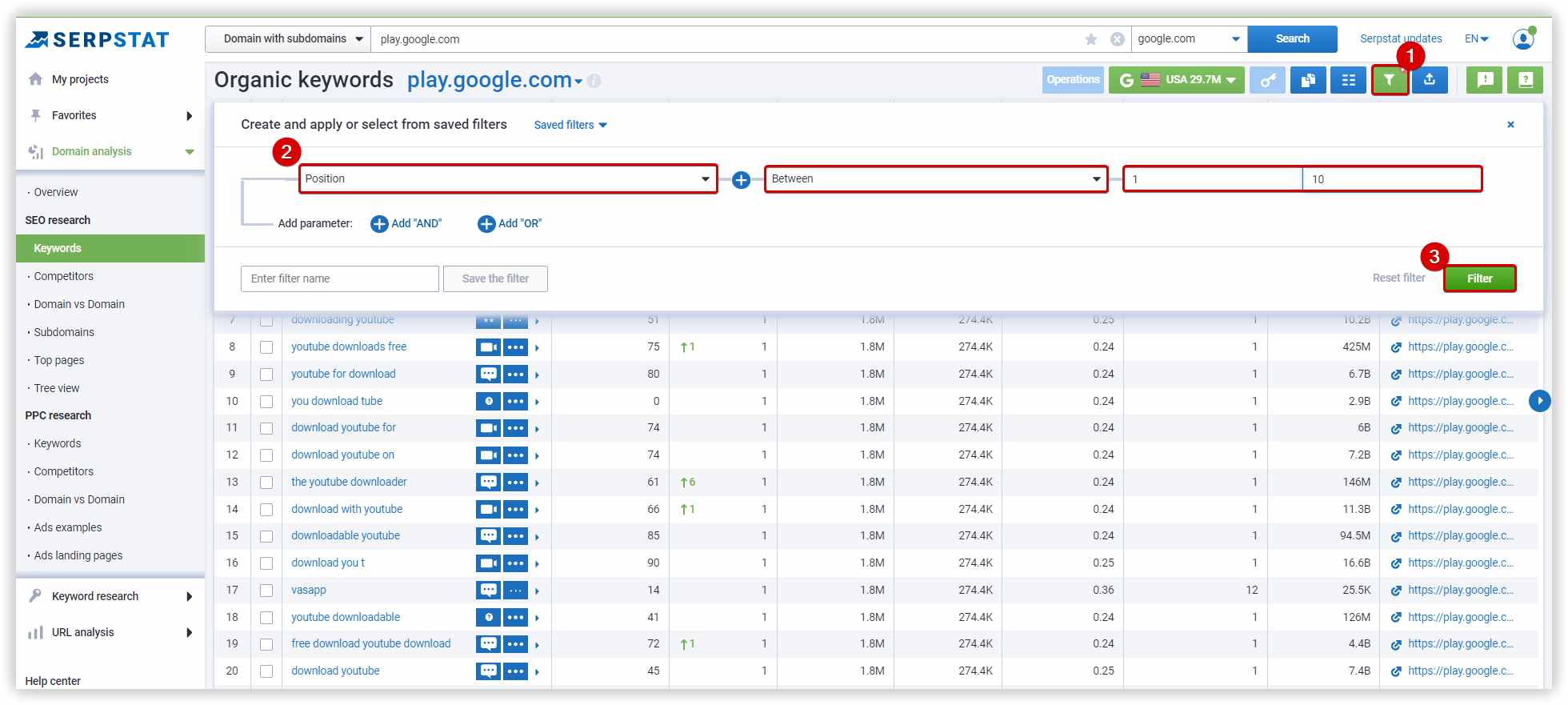The height and width of the screenshot is (705, 1568).
Task: Click the blue Search button
Action: (x=1292, y=39)
